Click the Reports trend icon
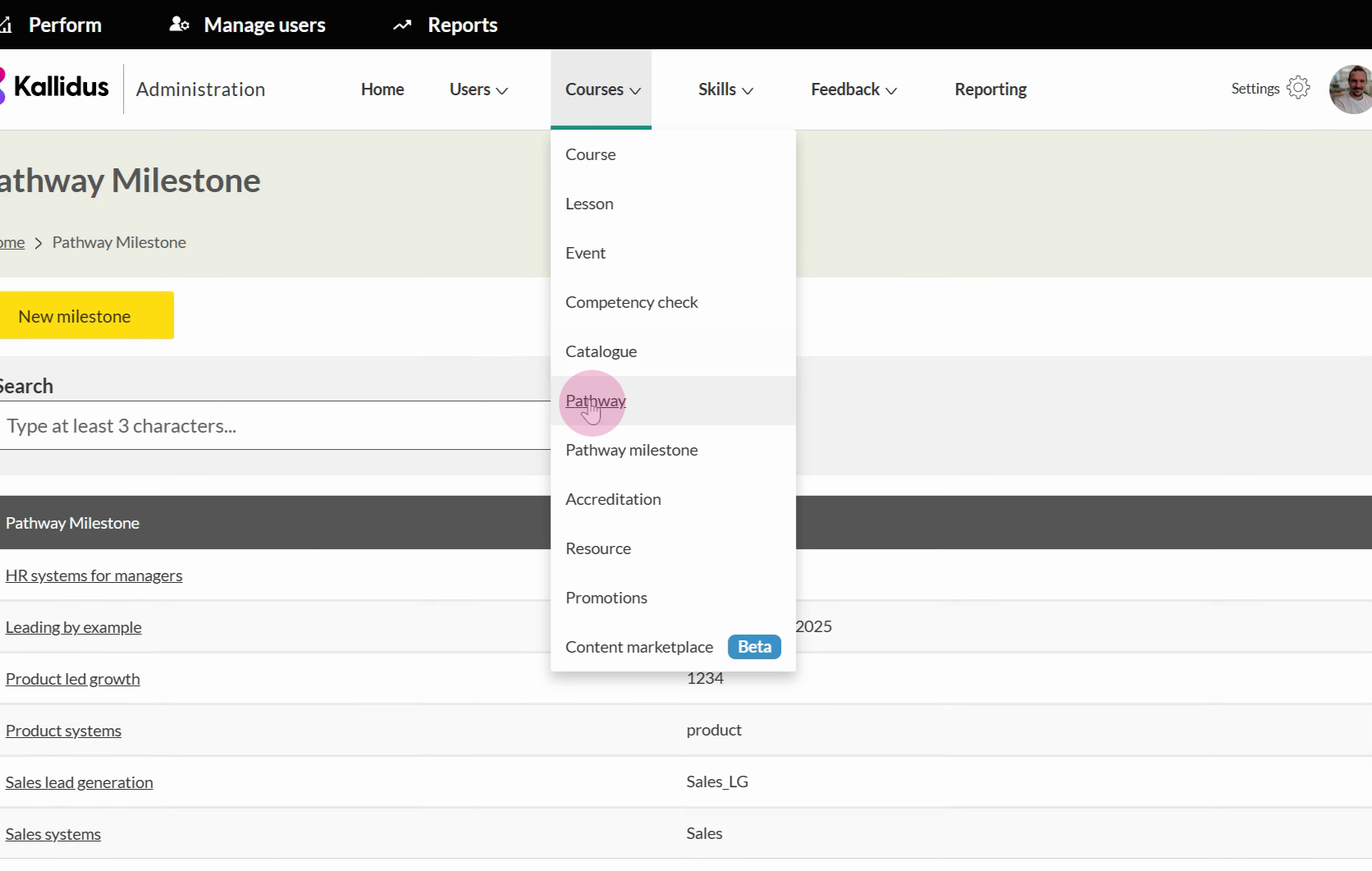Viewport: 1372px width, 871px height. 402,25
